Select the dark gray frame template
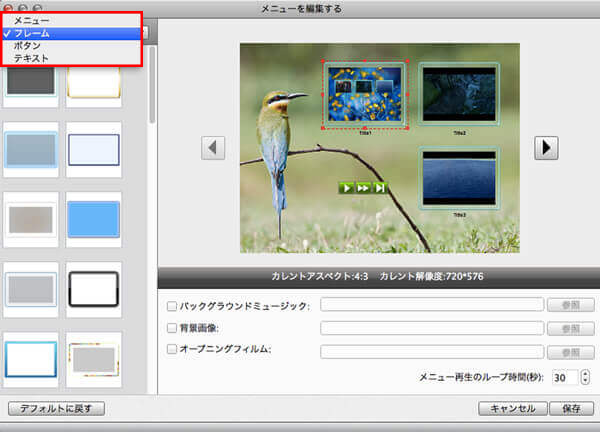Image resolution: width=600 pixels, height=432 pixels. [x=31, y=86]
